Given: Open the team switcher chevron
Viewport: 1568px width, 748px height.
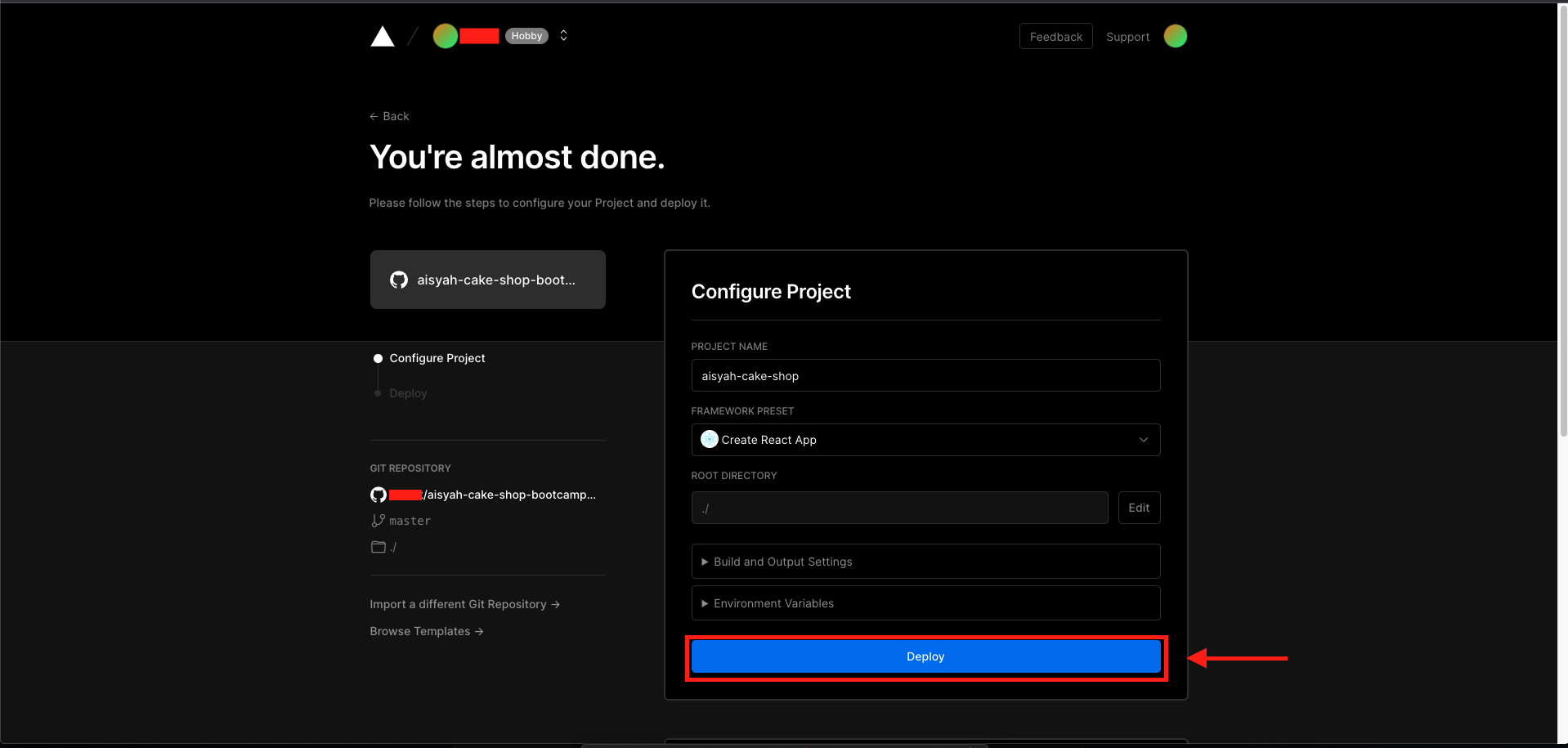Looking at the screenshot, I should 563,36.
